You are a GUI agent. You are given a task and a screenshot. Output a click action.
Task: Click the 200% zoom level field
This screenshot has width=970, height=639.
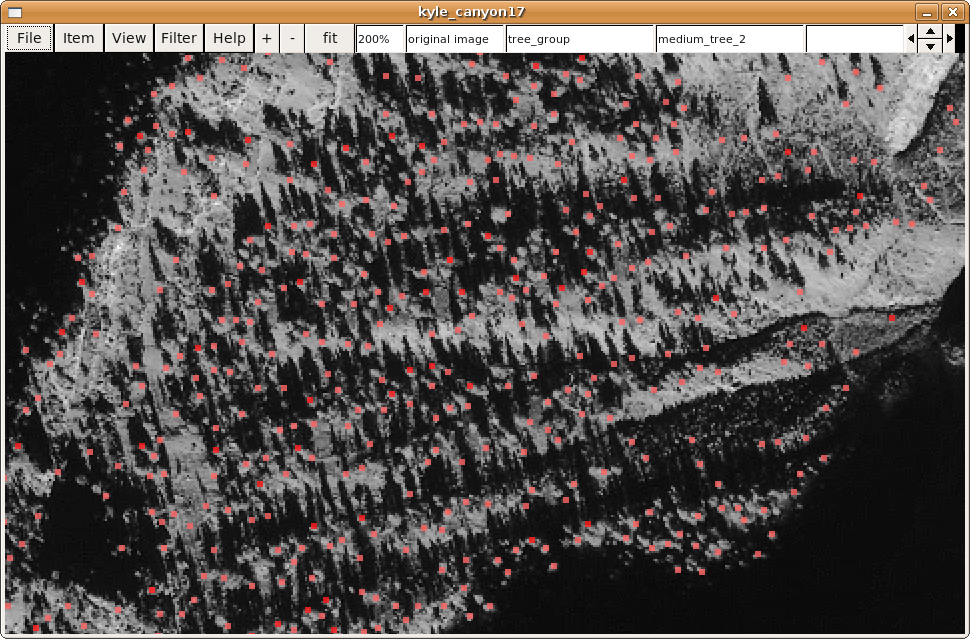(380, 39)
